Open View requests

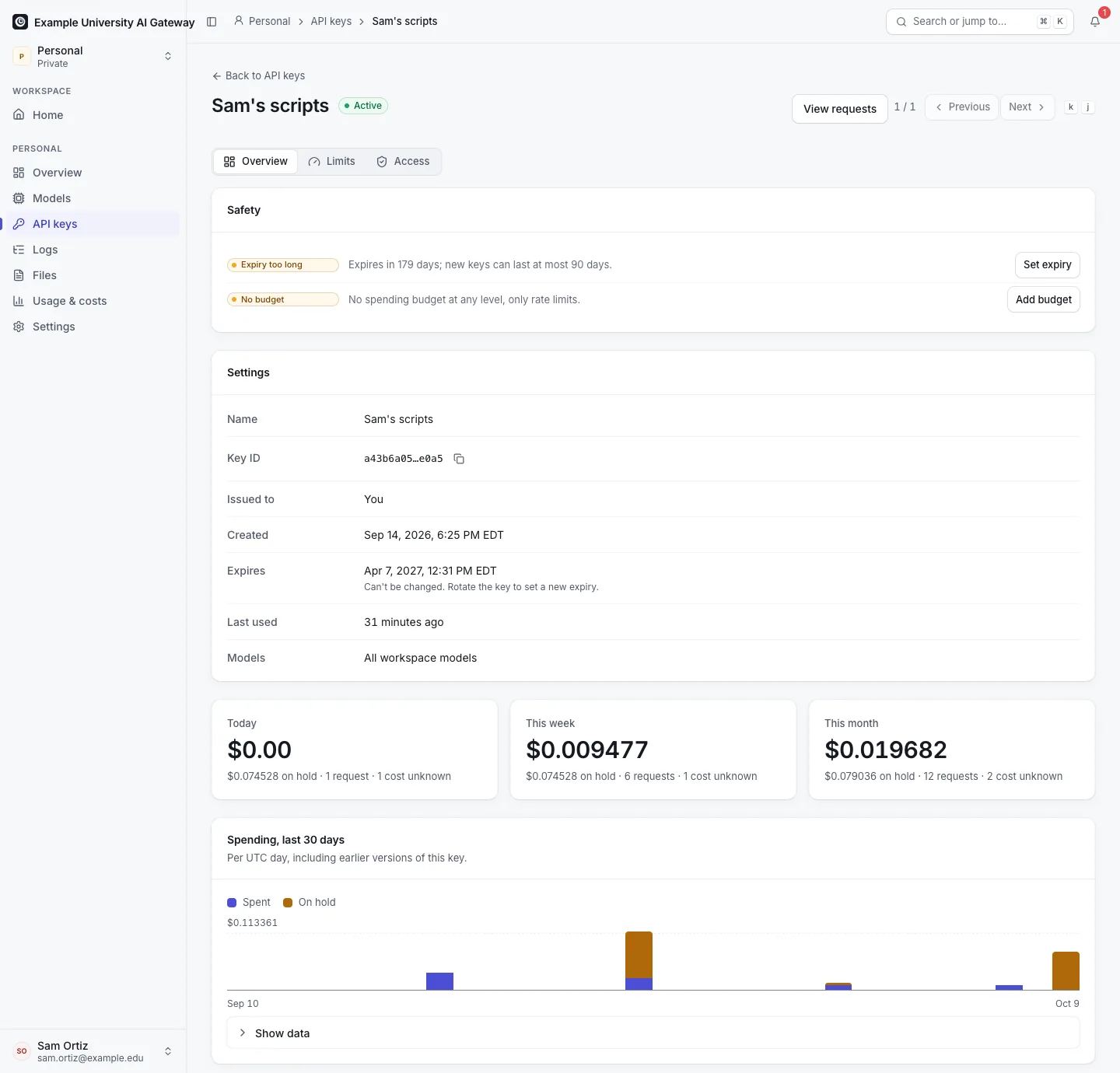(x=840, y=109)
